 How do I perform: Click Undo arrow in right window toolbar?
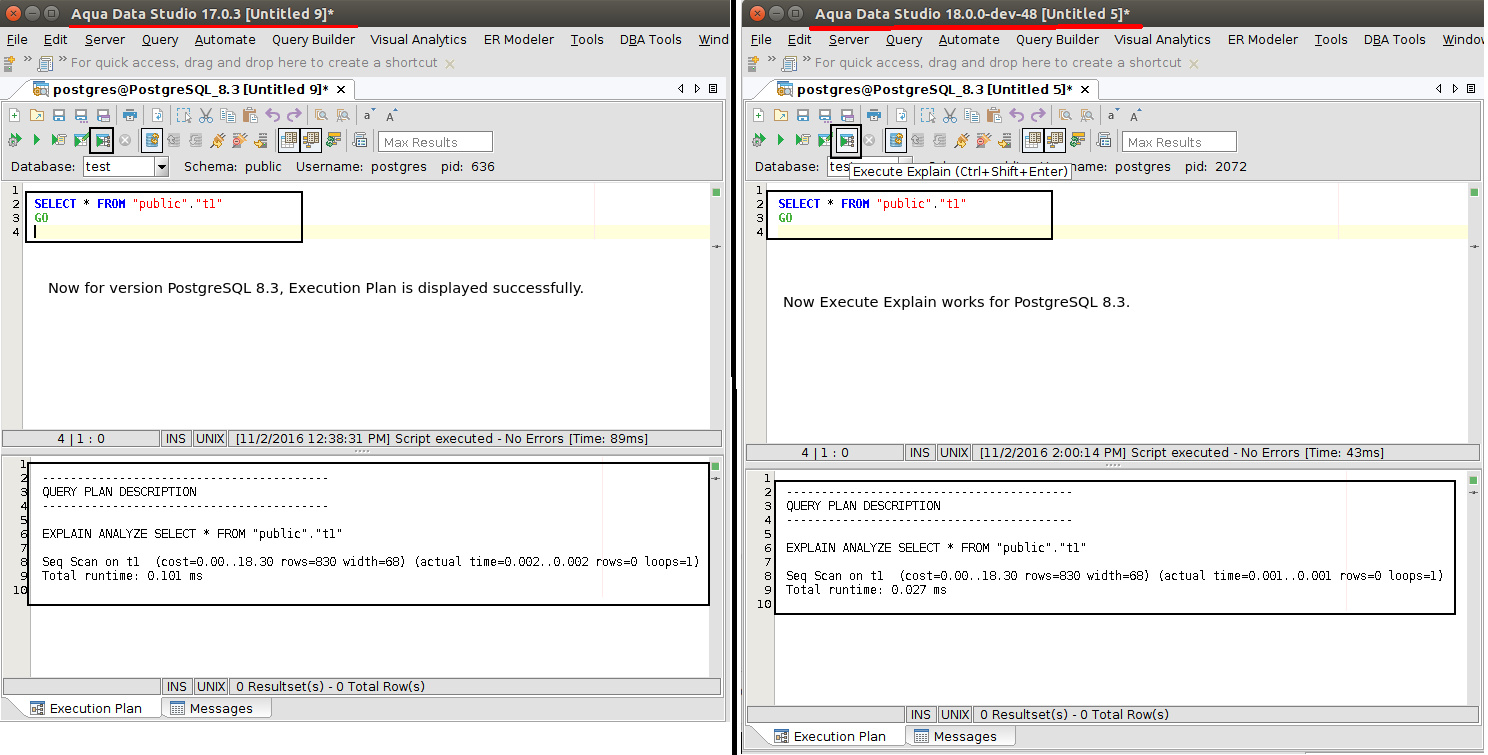(1017, 115)
